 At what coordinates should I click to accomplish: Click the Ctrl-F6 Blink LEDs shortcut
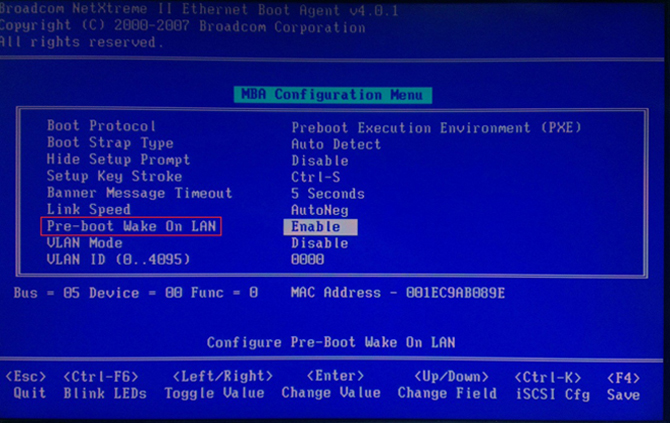pos(105,385)
